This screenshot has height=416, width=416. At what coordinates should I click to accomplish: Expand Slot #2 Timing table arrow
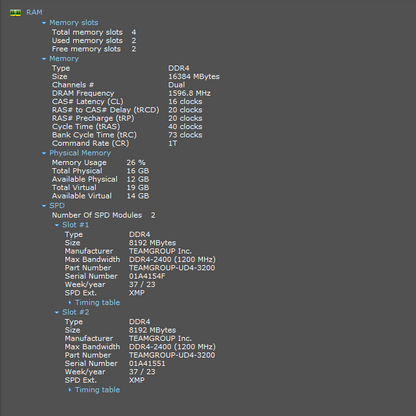pos(70,390)
